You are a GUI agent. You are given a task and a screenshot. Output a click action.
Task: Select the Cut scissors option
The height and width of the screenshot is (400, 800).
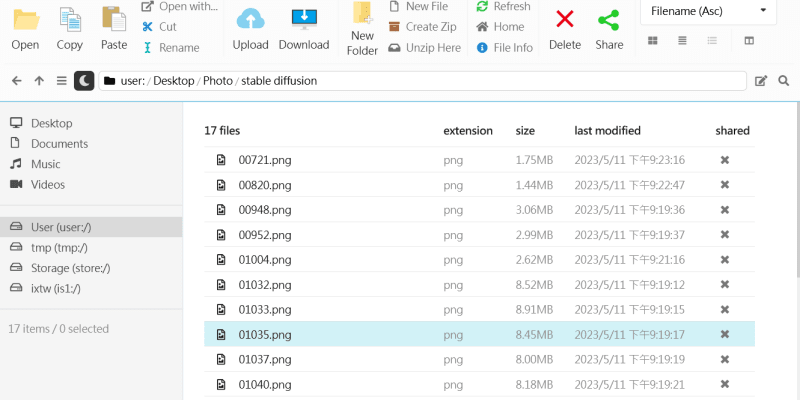click(160, 27)
